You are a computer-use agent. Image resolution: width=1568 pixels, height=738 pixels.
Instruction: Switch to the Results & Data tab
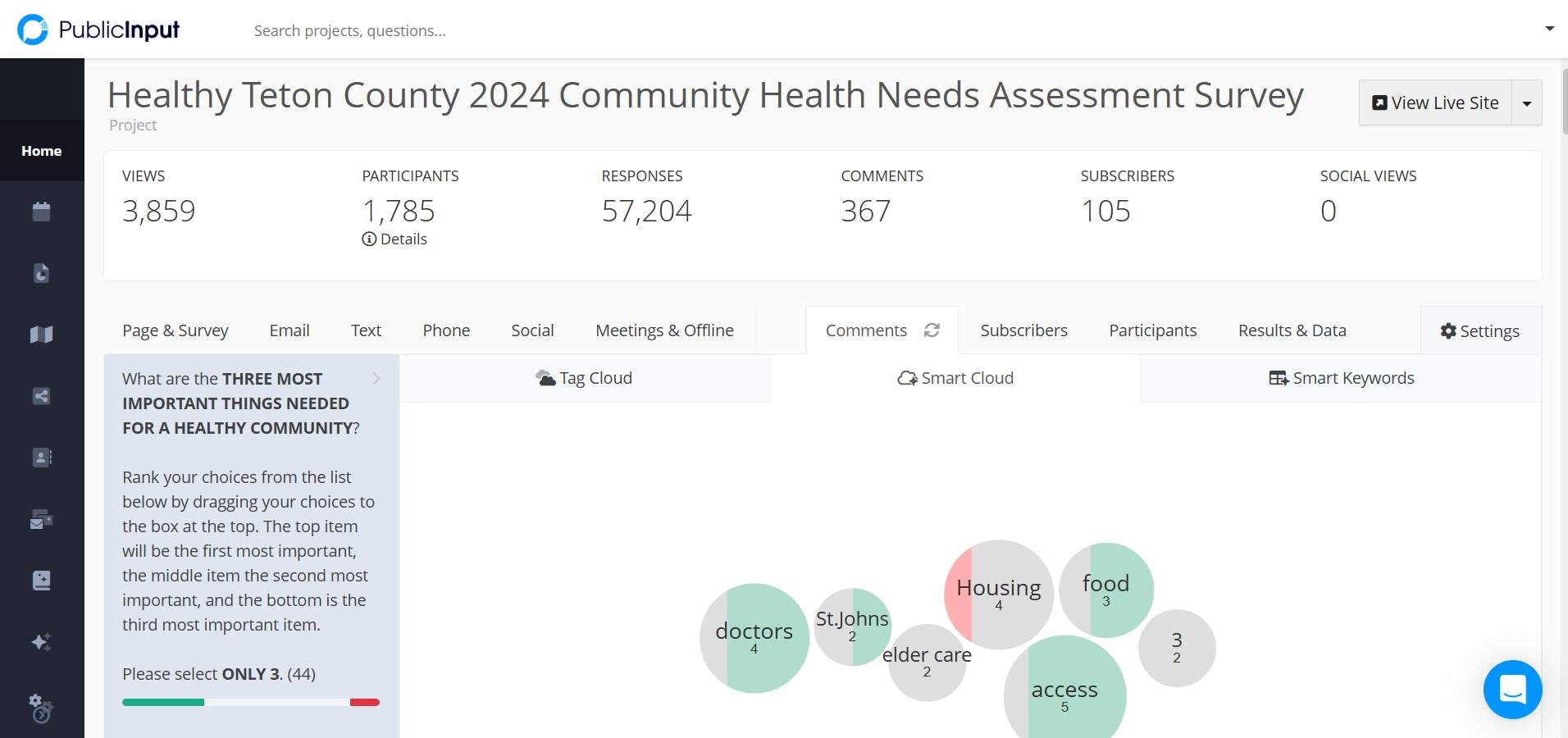tap(1292, 330)
